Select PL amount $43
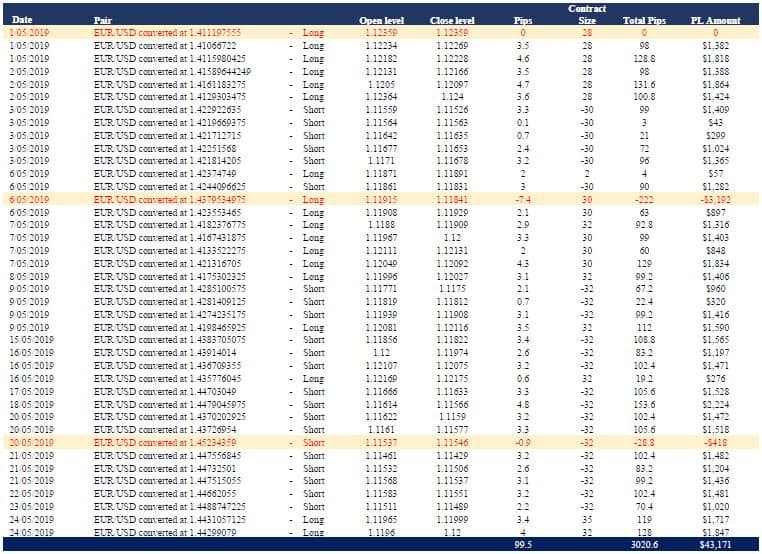The height and width of the screenshot is (554, 762). [715, 123]
